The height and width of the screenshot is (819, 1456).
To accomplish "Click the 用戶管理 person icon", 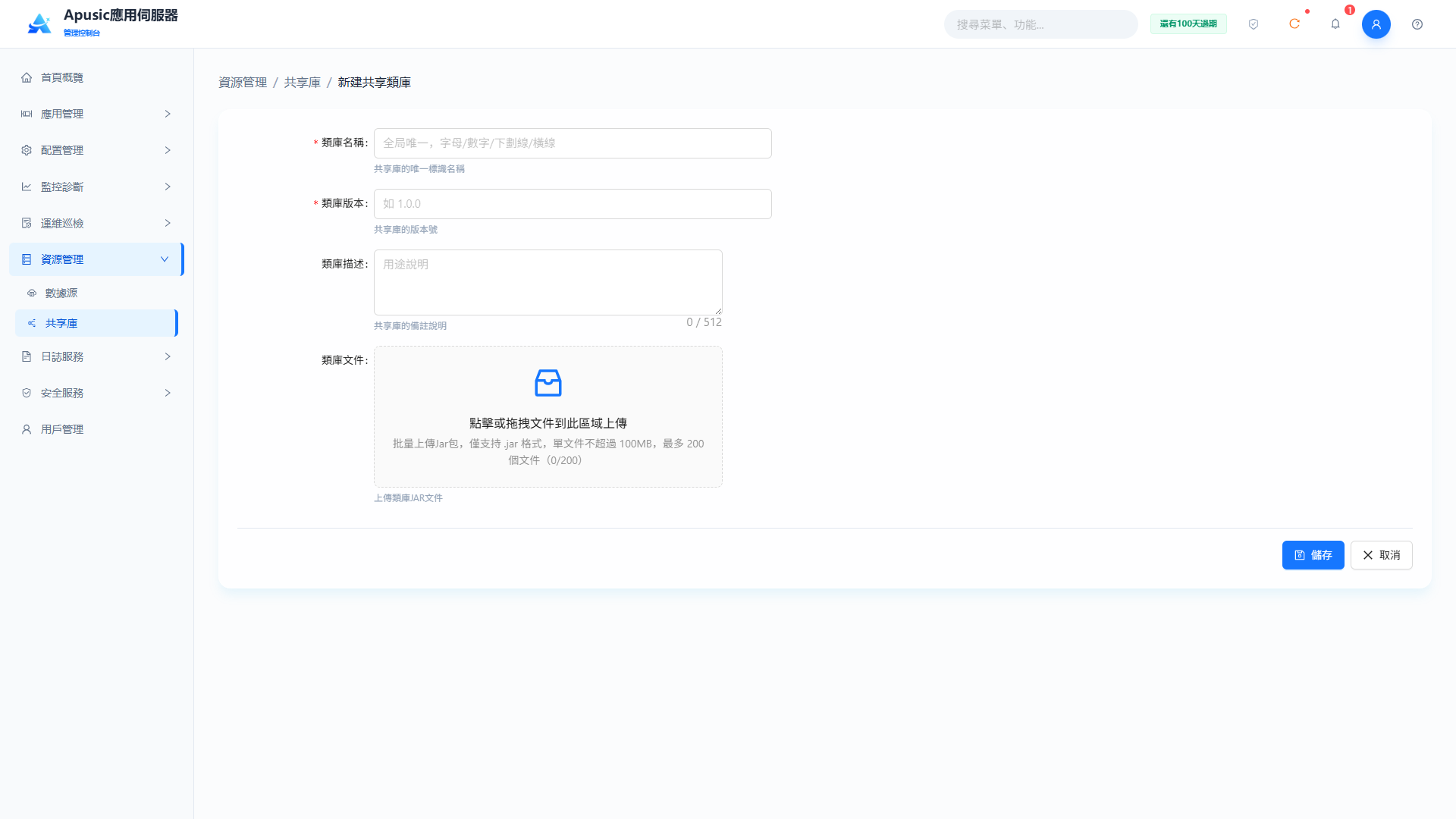I will [27, 429].
